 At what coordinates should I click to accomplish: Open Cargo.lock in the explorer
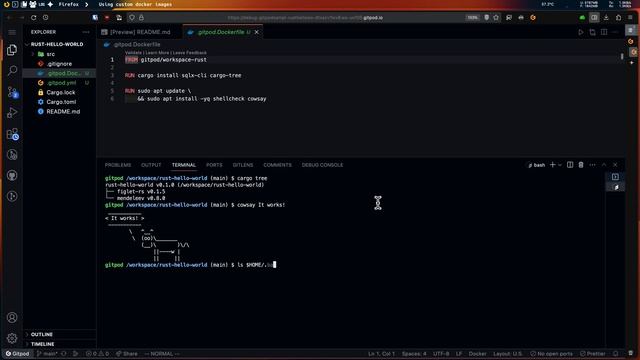[60, 92]
